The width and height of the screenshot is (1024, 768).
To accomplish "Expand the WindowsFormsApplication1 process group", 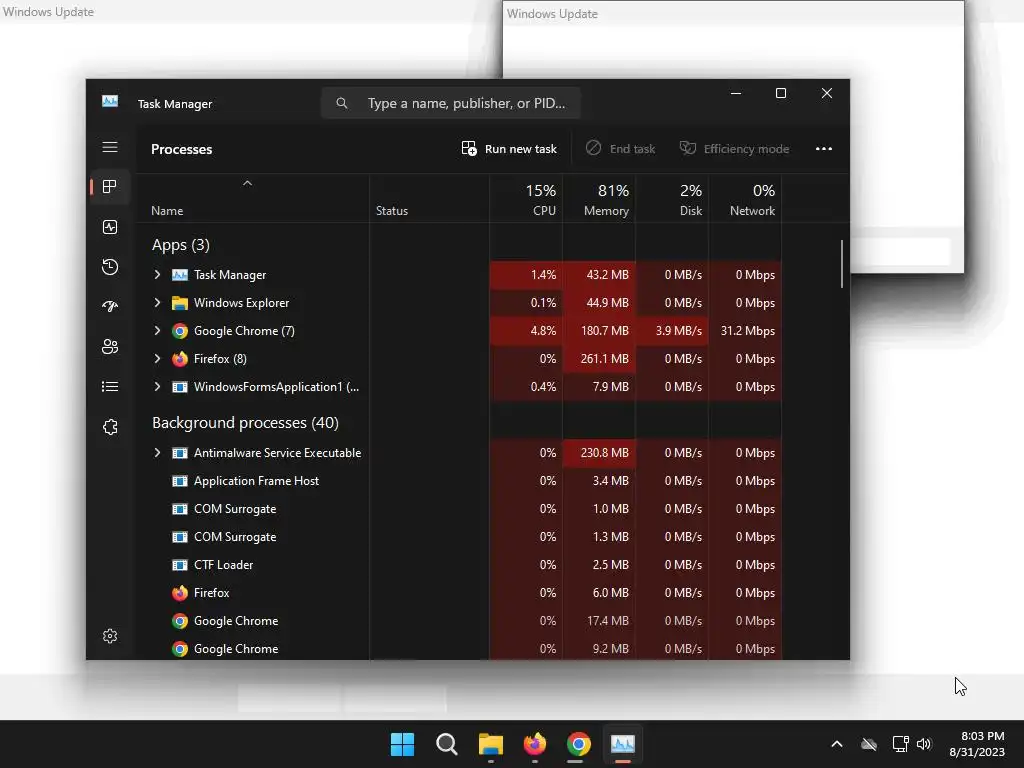I will 157,387.
